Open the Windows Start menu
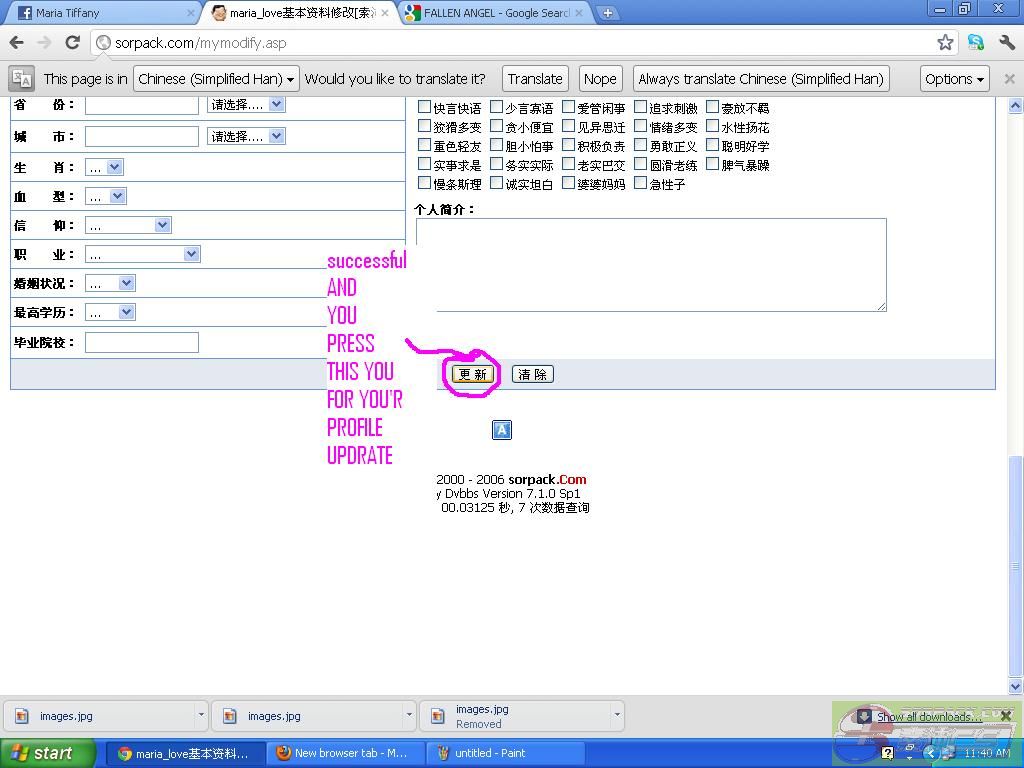1024x768 pixels. point(47,753)
